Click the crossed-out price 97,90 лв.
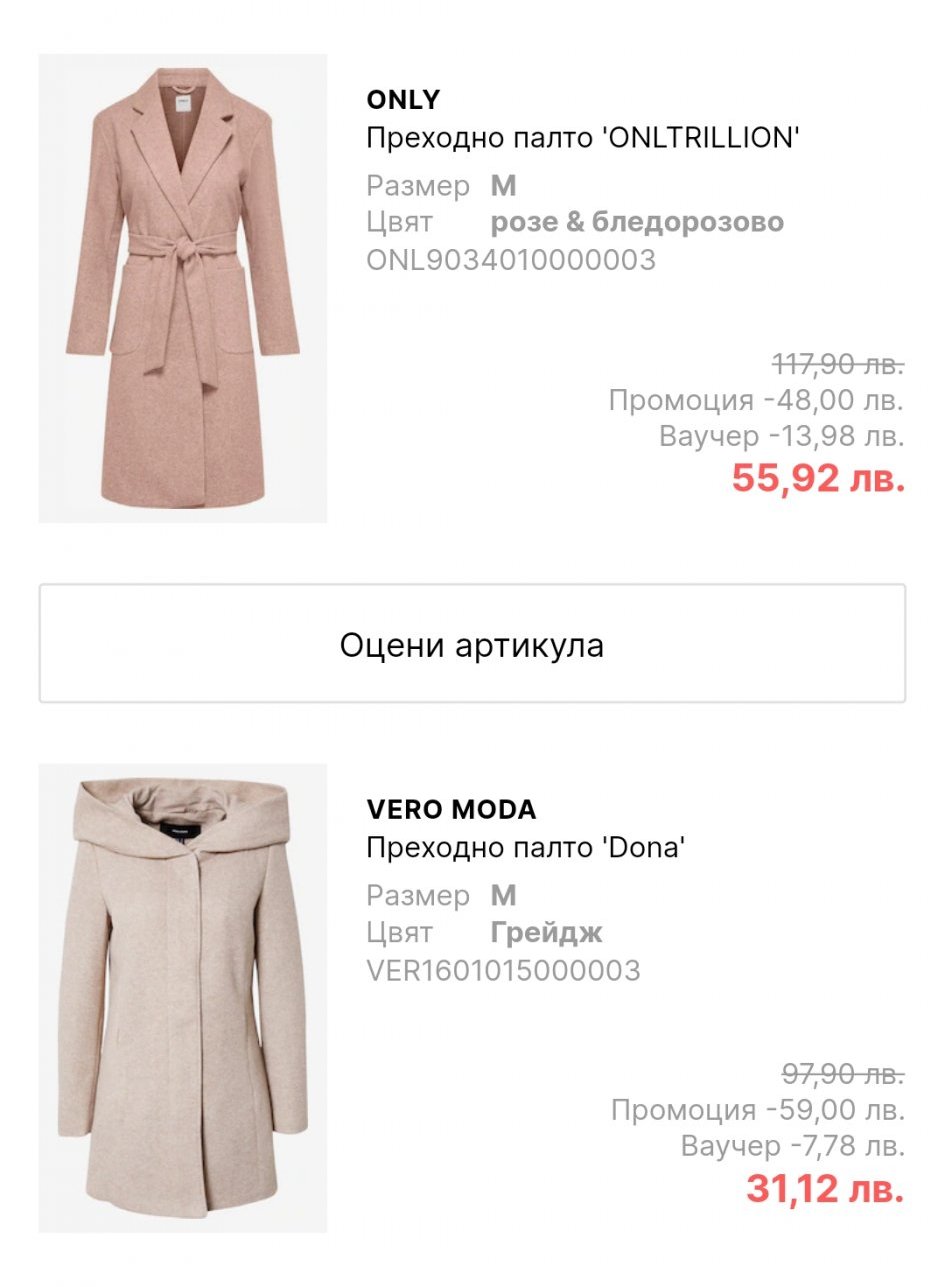This screenshot has width=943, height=1287. click(x=843, y=1074)
